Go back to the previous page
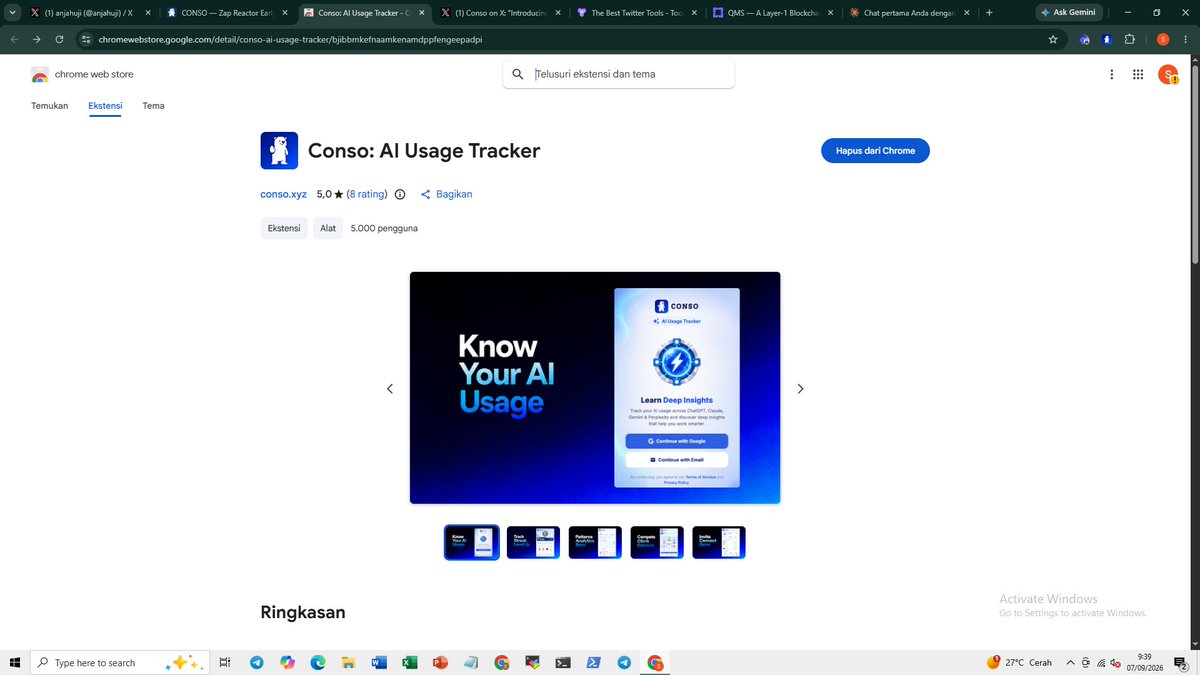 (x=14, y=39)
